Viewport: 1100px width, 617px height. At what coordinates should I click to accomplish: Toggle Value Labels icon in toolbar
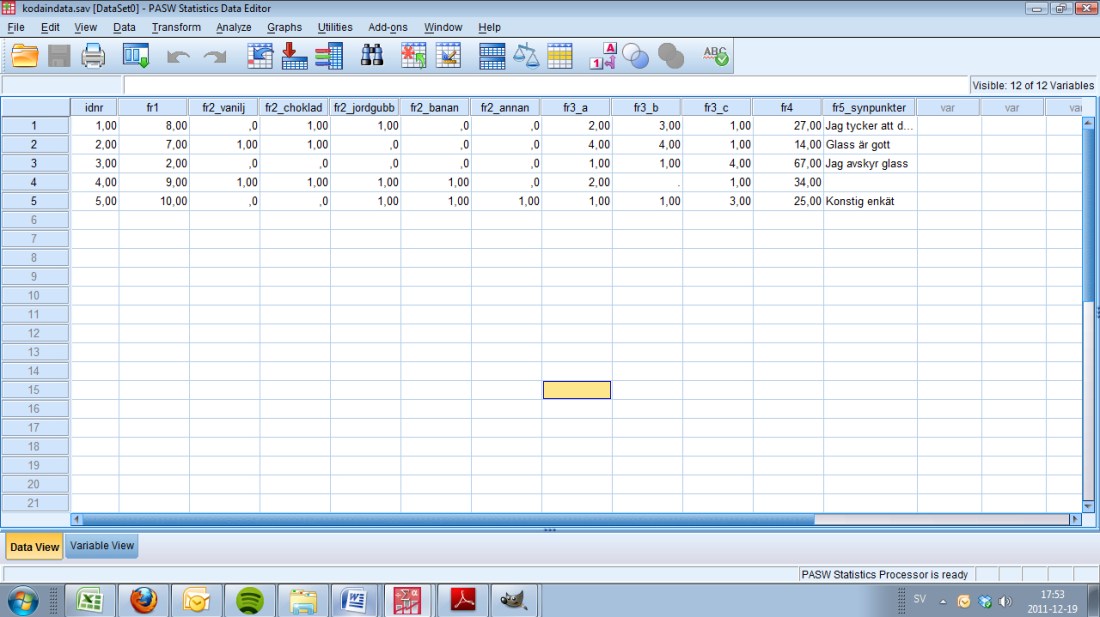coord(603,57)
